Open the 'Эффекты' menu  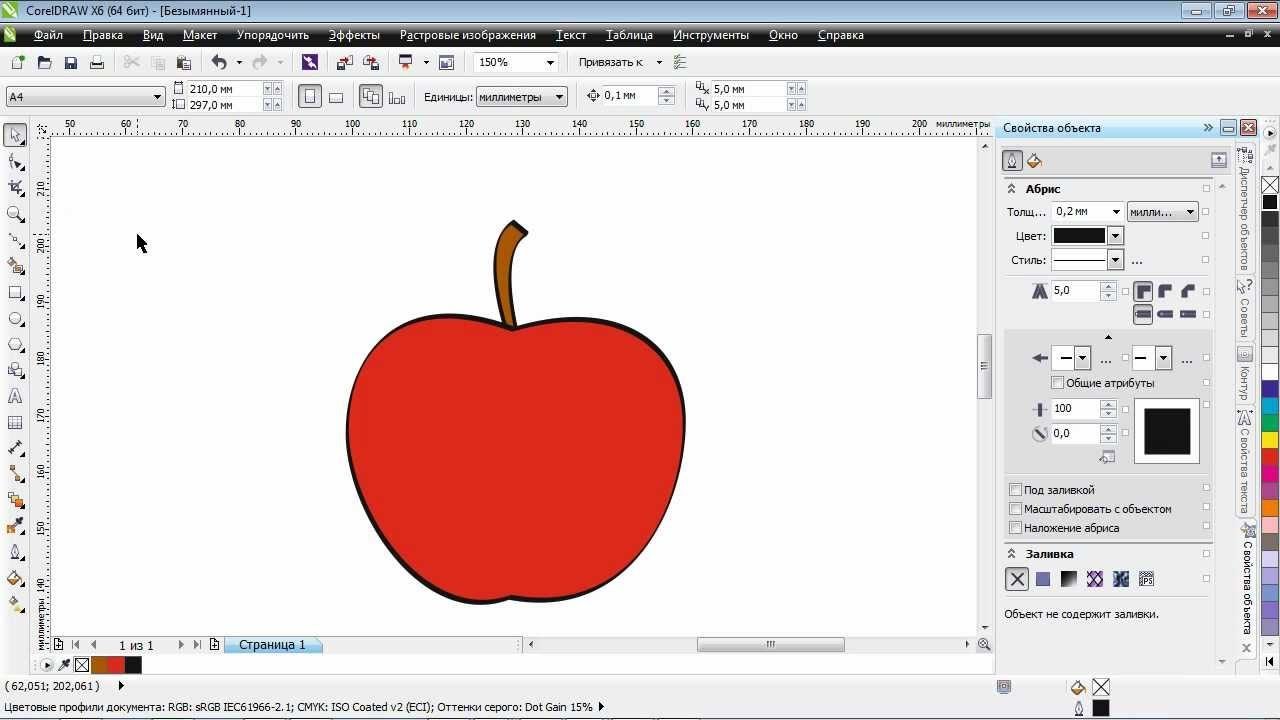coord(354,35)
